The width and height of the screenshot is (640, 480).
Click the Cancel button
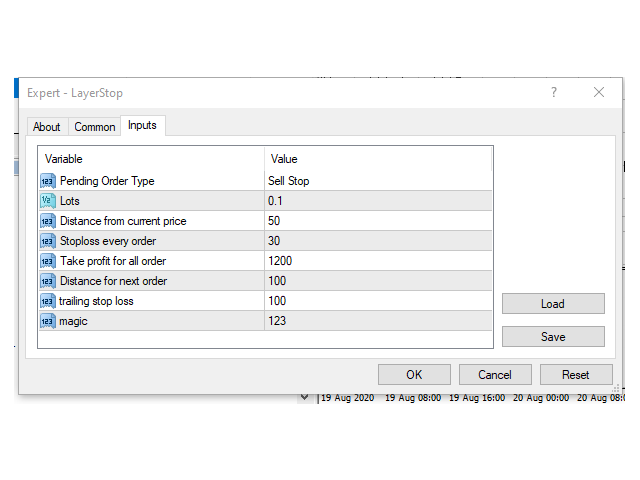pyautogui.click(x=495, y=375)
